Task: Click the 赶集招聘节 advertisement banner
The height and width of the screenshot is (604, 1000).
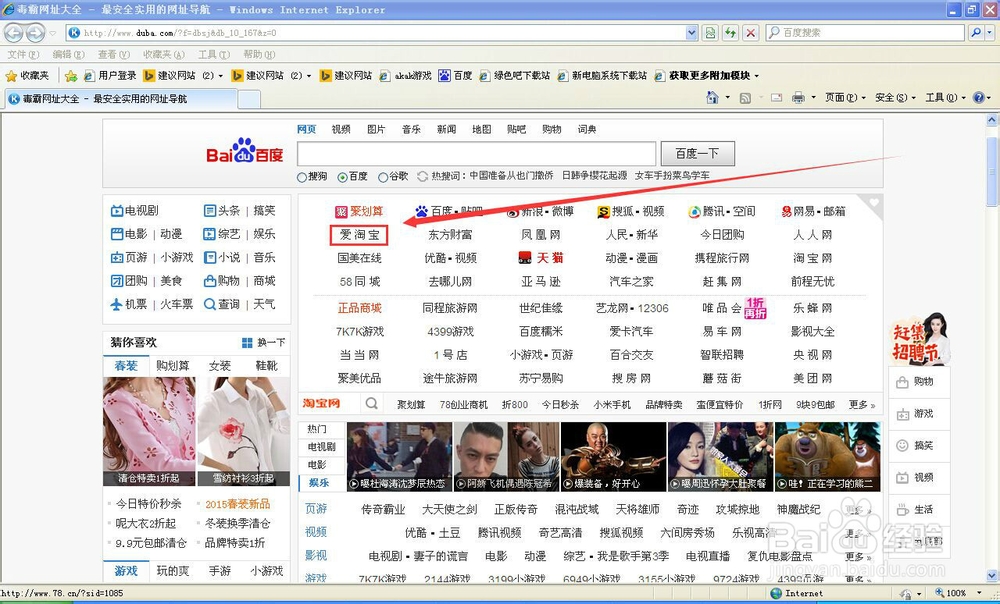Action: click(919, 339)
